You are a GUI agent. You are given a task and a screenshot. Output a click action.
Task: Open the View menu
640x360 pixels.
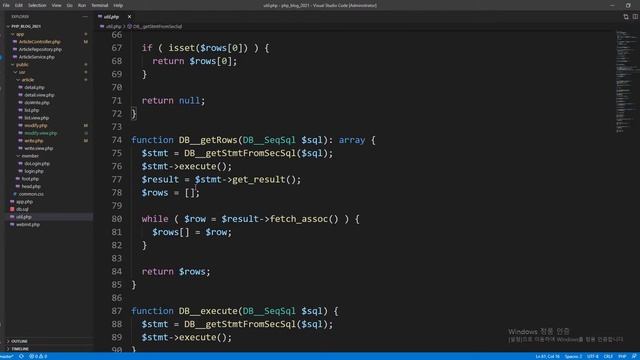coord(56,5)
